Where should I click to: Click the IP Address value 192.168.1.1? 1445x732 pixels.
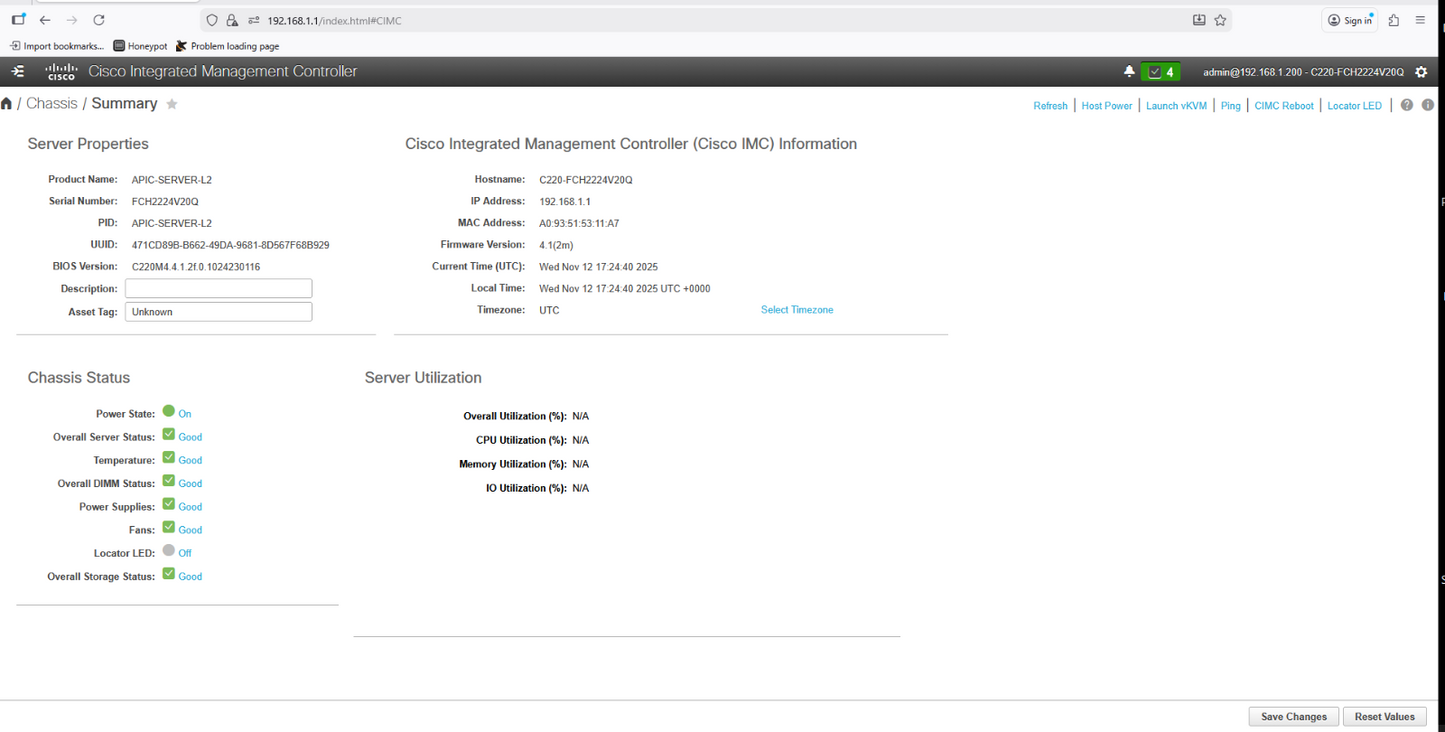[565, 202]
